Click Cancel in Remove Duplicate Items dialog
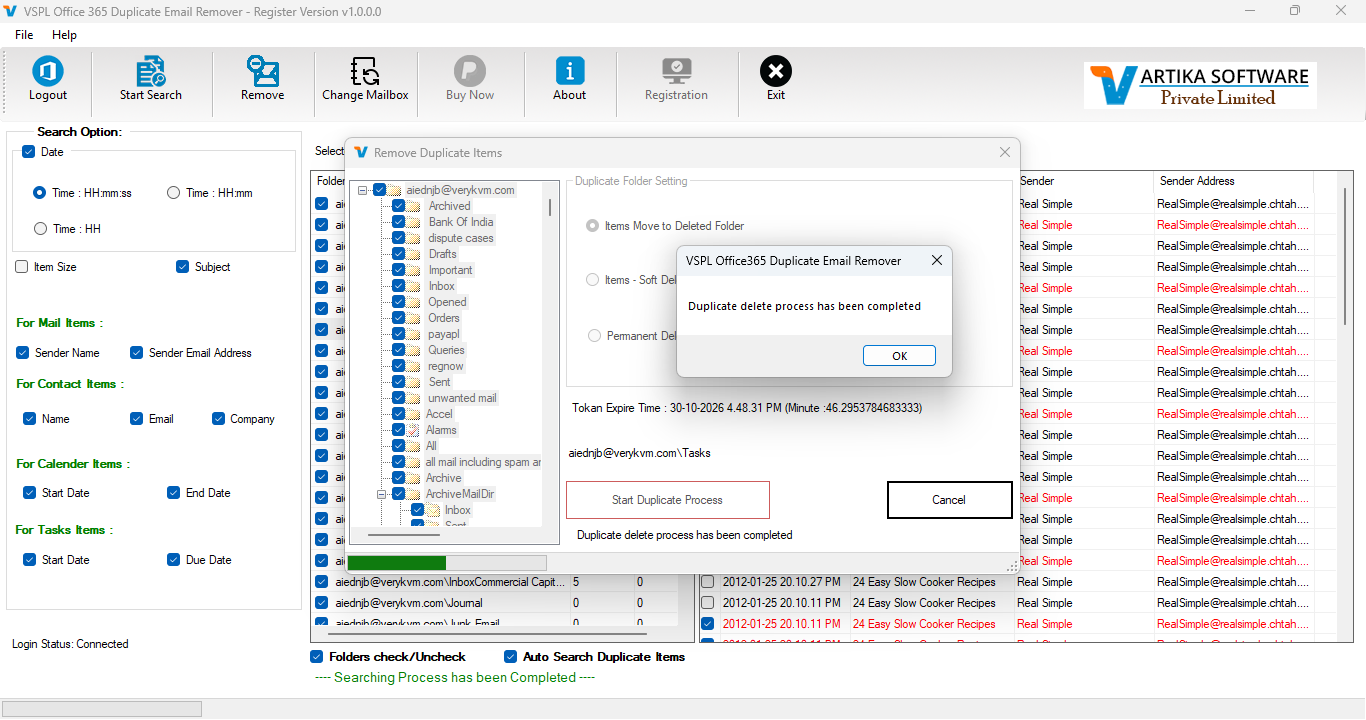Screen dimensions: 1366x720 949,500
